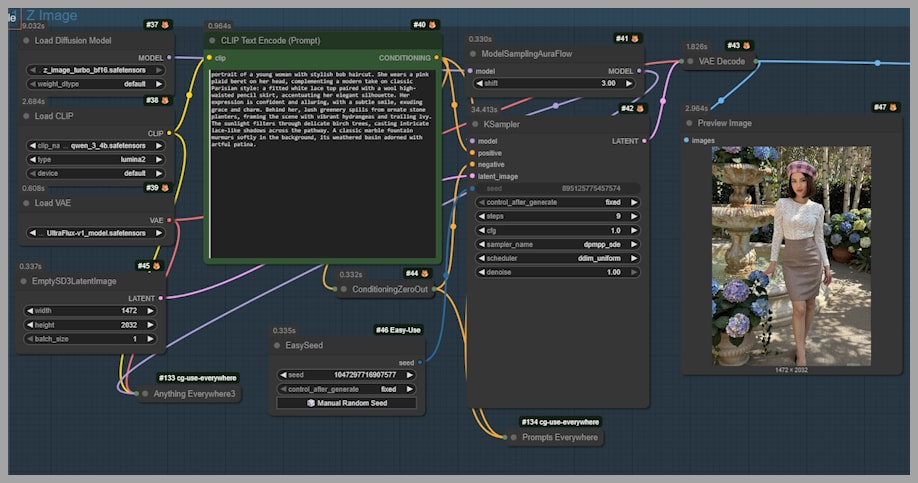Click the MODEL output port on Load Diffusion Model

(170, 58)
